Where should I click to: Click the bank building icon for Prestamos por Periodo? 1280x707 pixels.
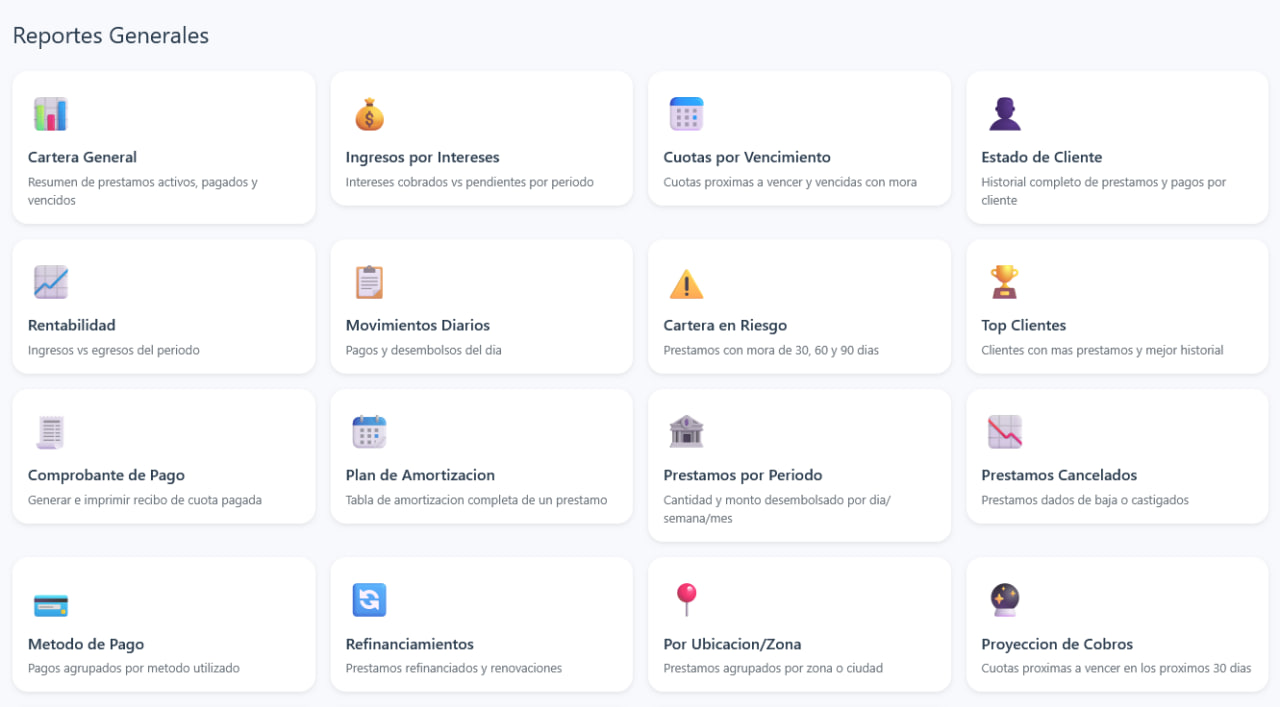pyautogui.click(x=686, y=432)
